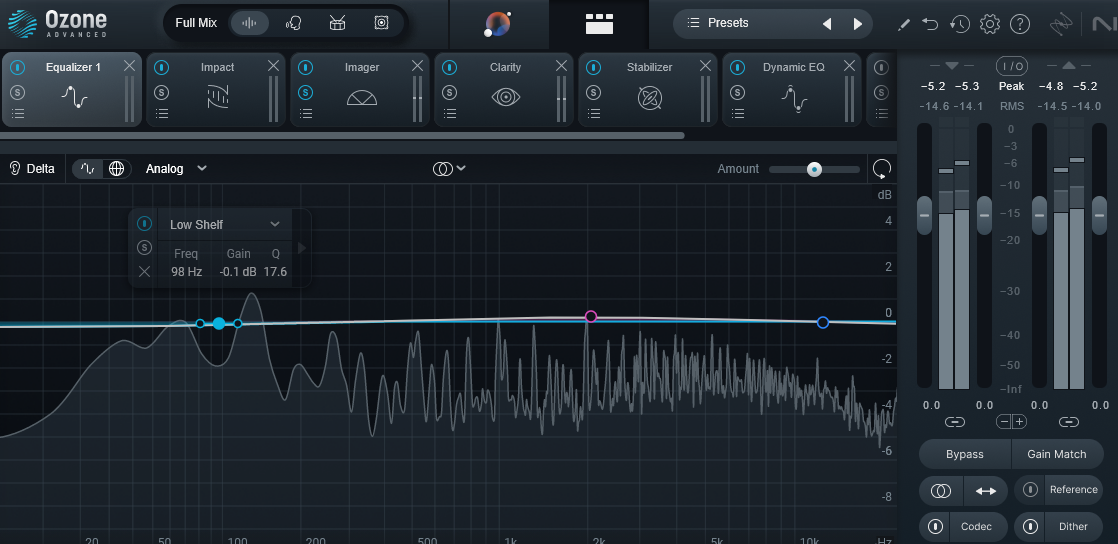Click the reset circular arrow icon
The image size is (1118, 544).
point(882,169)
